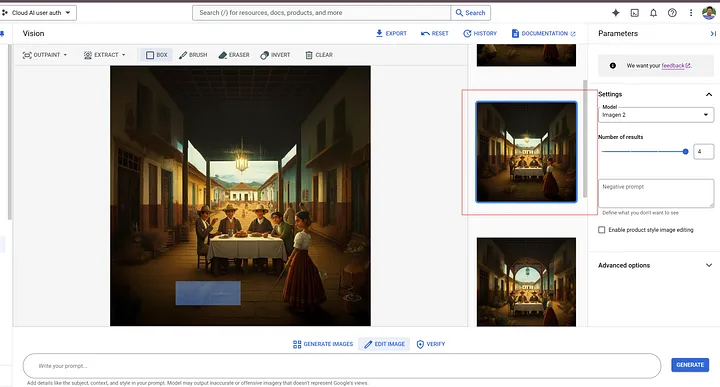
Task: Click the info icon in feedback banner
Action: [613, 66]
